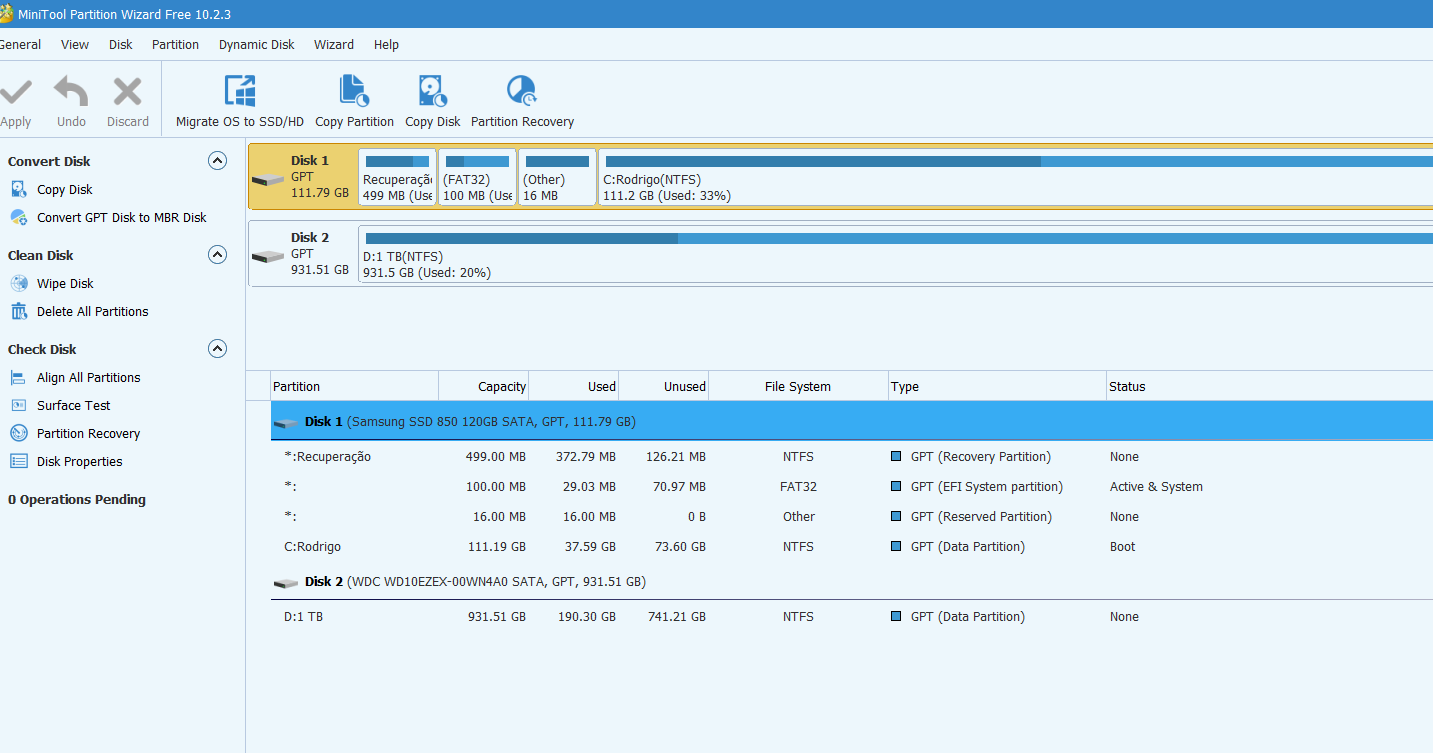
Task: Click Disk 1 drive icon in disk map
Action: [268, 179]
